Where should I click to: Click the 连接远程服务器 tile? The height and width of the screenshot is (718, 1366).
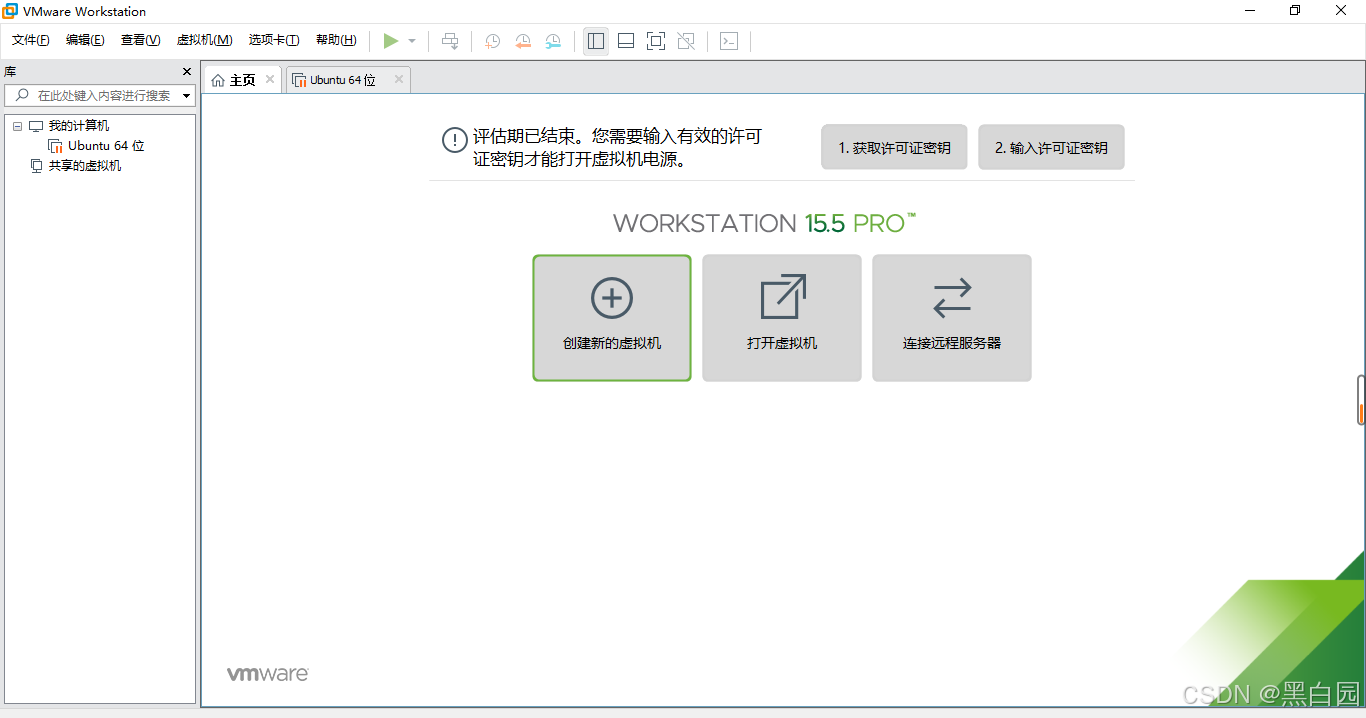[952, 318]
